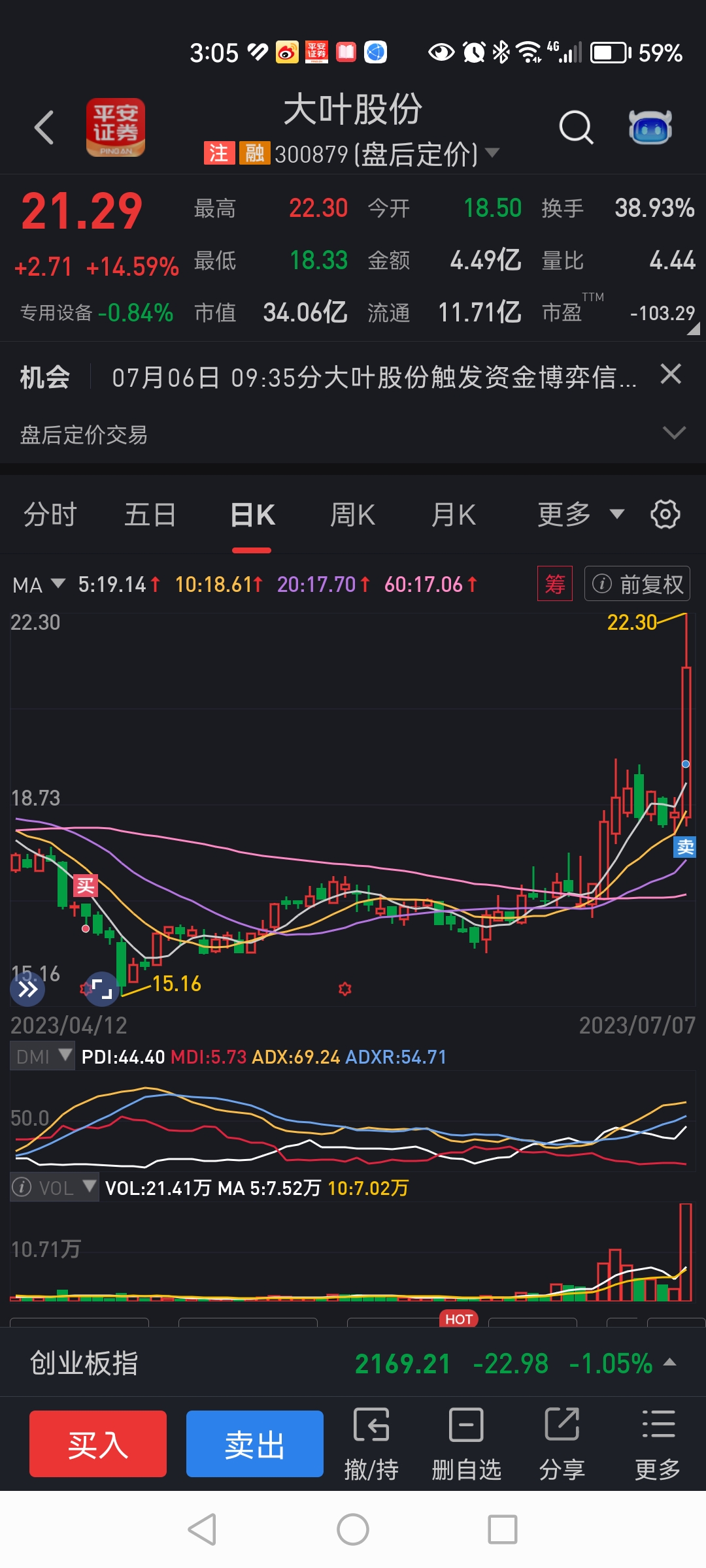
Task: Tap the current price 21.29
Action: tap(82, 212)
